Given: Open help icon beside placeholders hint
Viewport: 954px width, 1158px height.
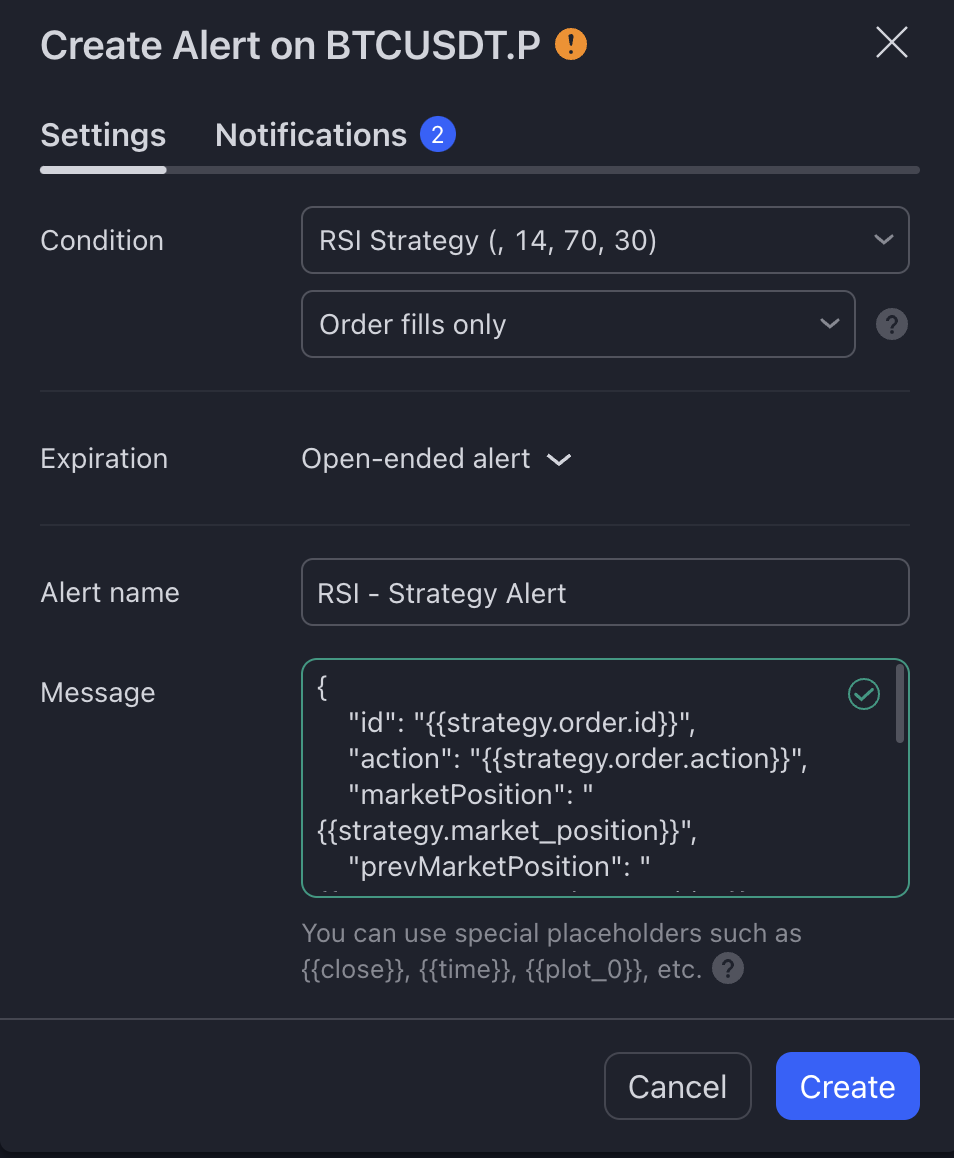Looking at the screenshot, I should 728,969.
